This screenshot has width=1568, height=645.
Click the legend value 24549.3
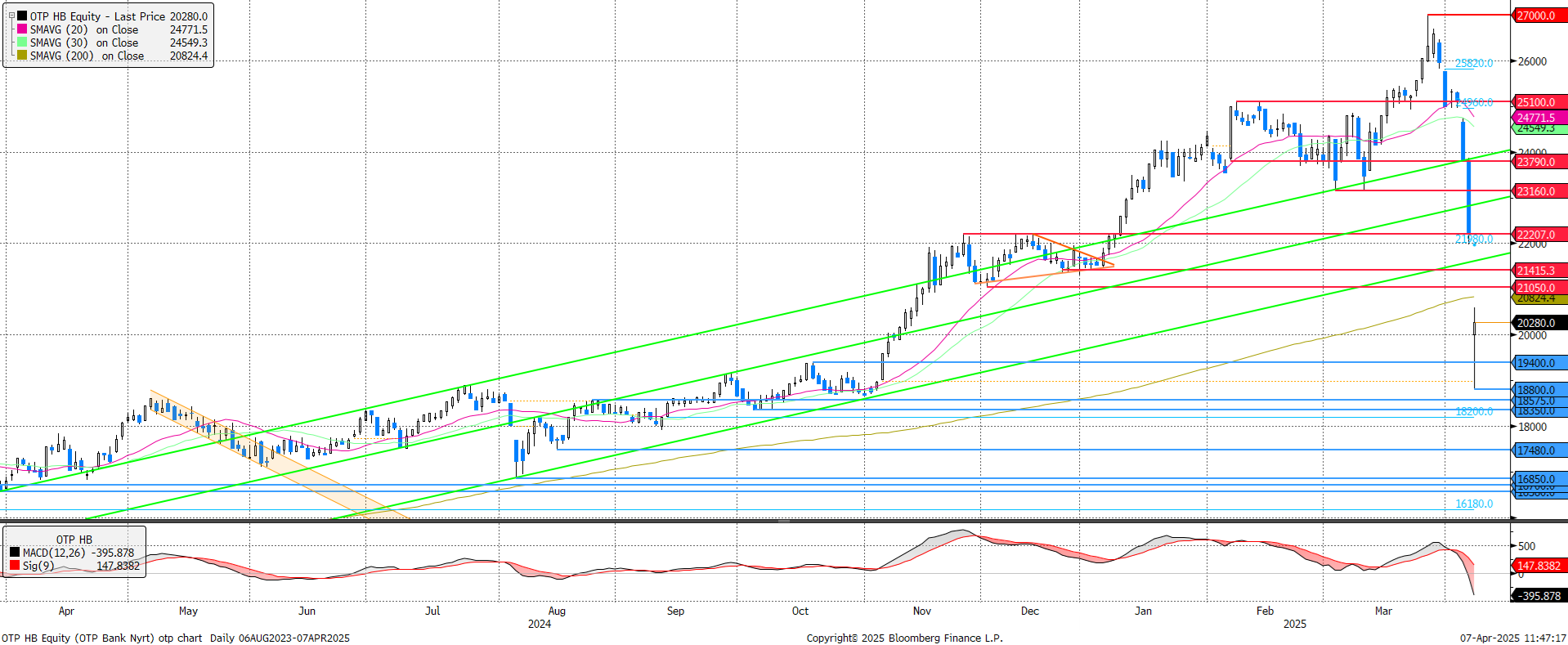tap(189, 43)
